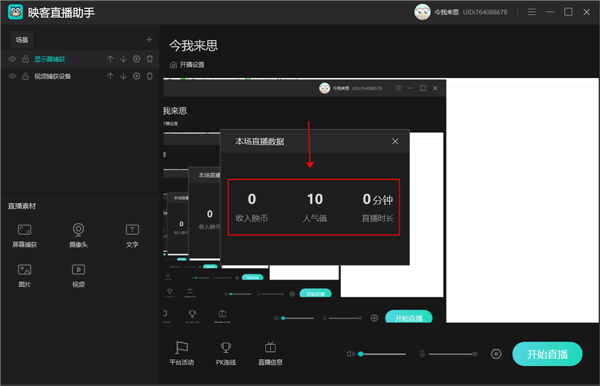Add 屏幕捕获 screen capture material
This screenshot has height=386, width=600.
tap(24, 235)
